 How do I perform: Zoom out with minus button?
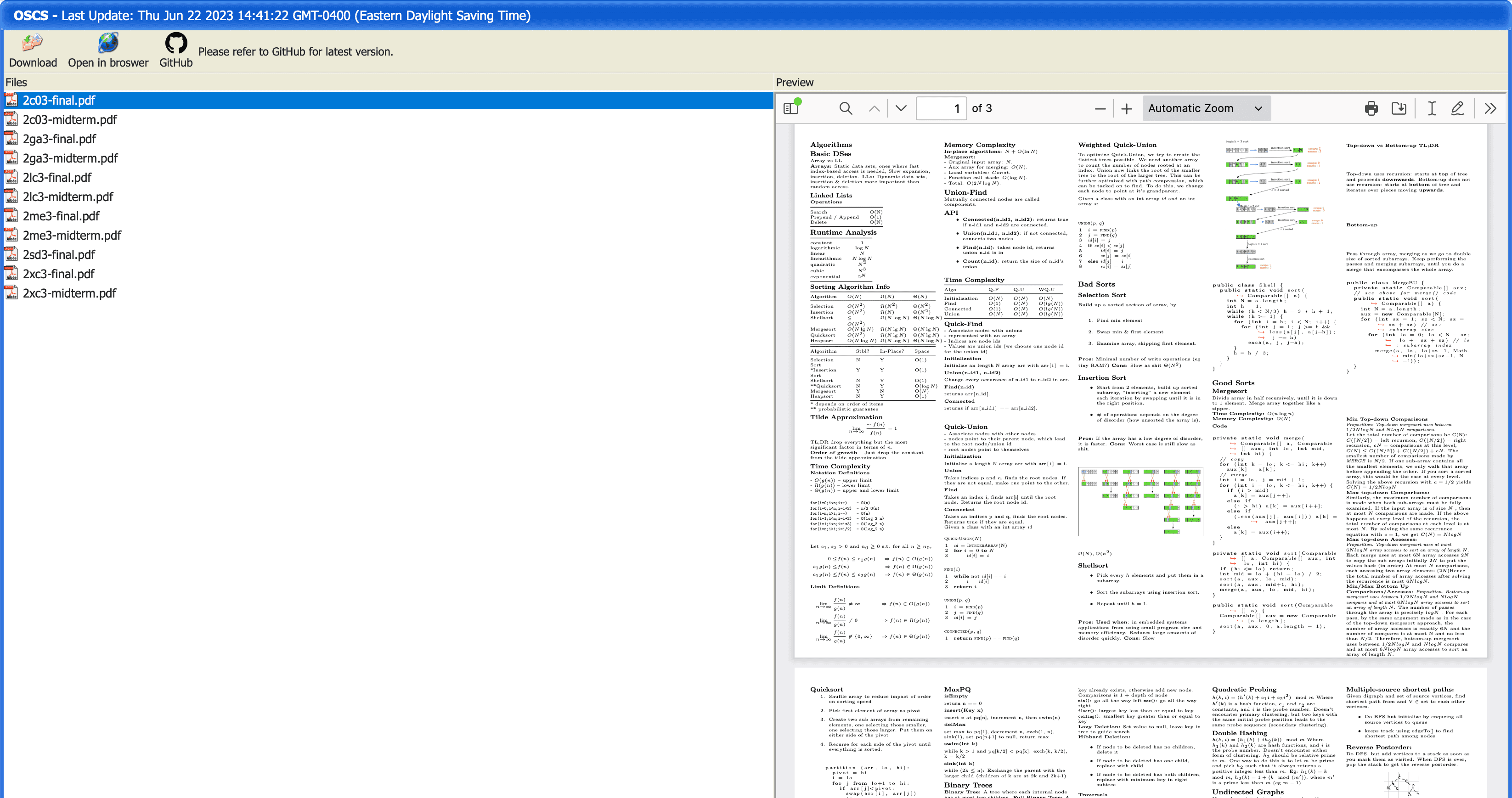point(1100,108)
